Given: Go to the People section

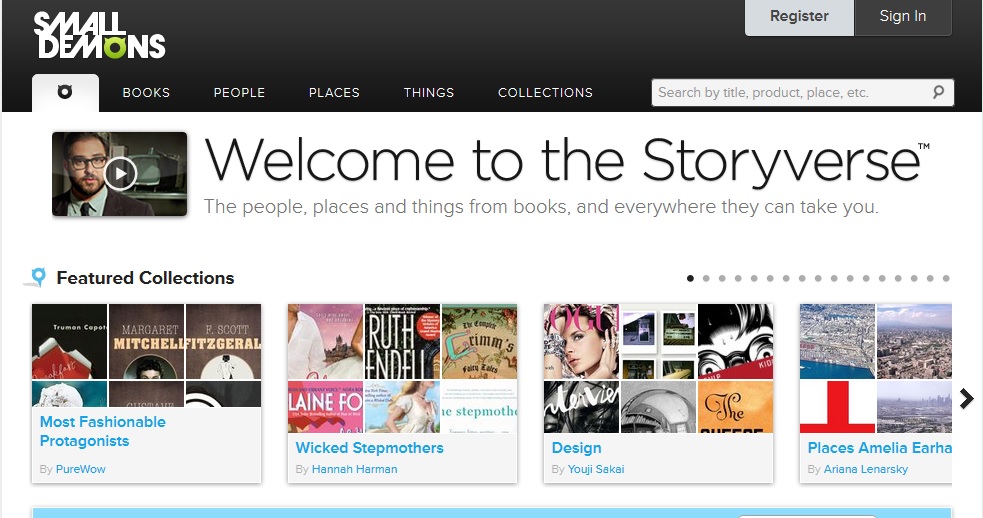Looking at the screenshot, I should pos(239,93).
